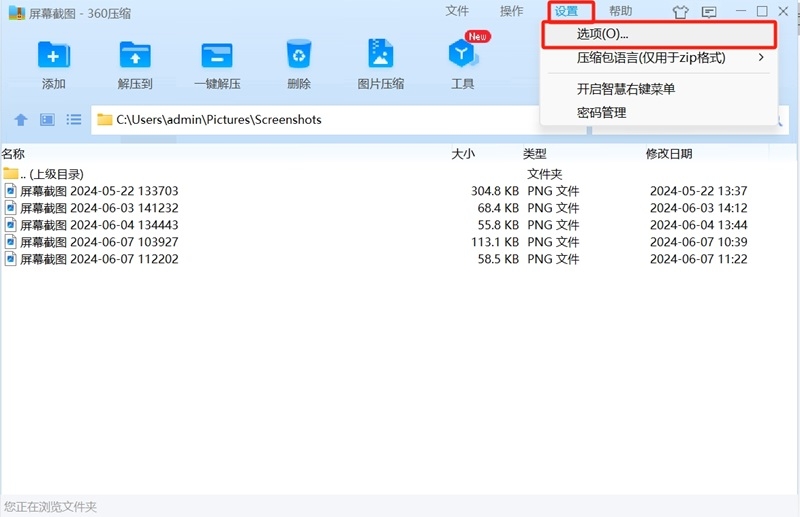Viewport: 800px width, 517px height.
Task: Expand 压缩包语言(仅用于zip格式) submenu
Action: 659,58
